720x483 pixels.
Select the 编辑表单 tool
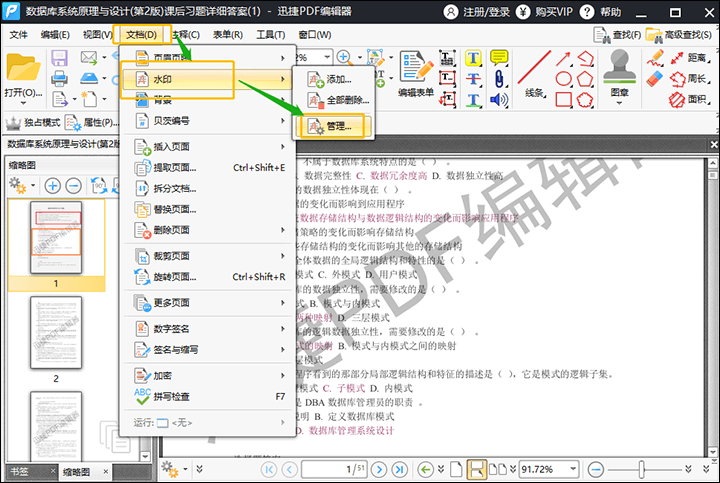(416, 73)
